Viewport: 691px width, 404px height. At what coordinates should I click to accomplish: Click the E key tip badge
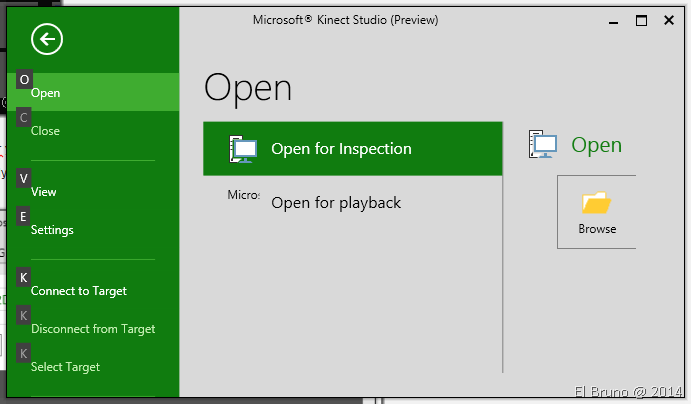24,216
